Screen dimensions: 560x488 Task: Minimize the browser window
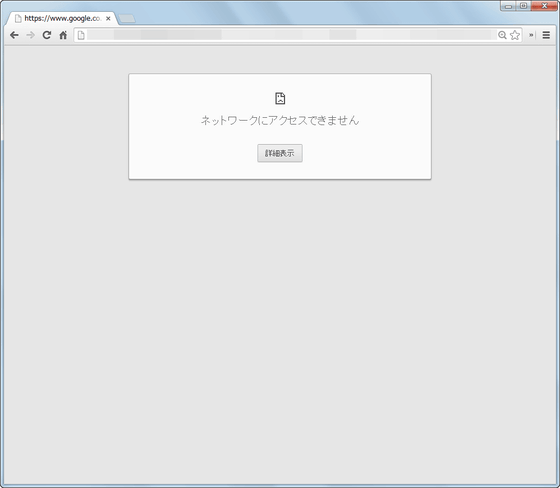point(508,6)
